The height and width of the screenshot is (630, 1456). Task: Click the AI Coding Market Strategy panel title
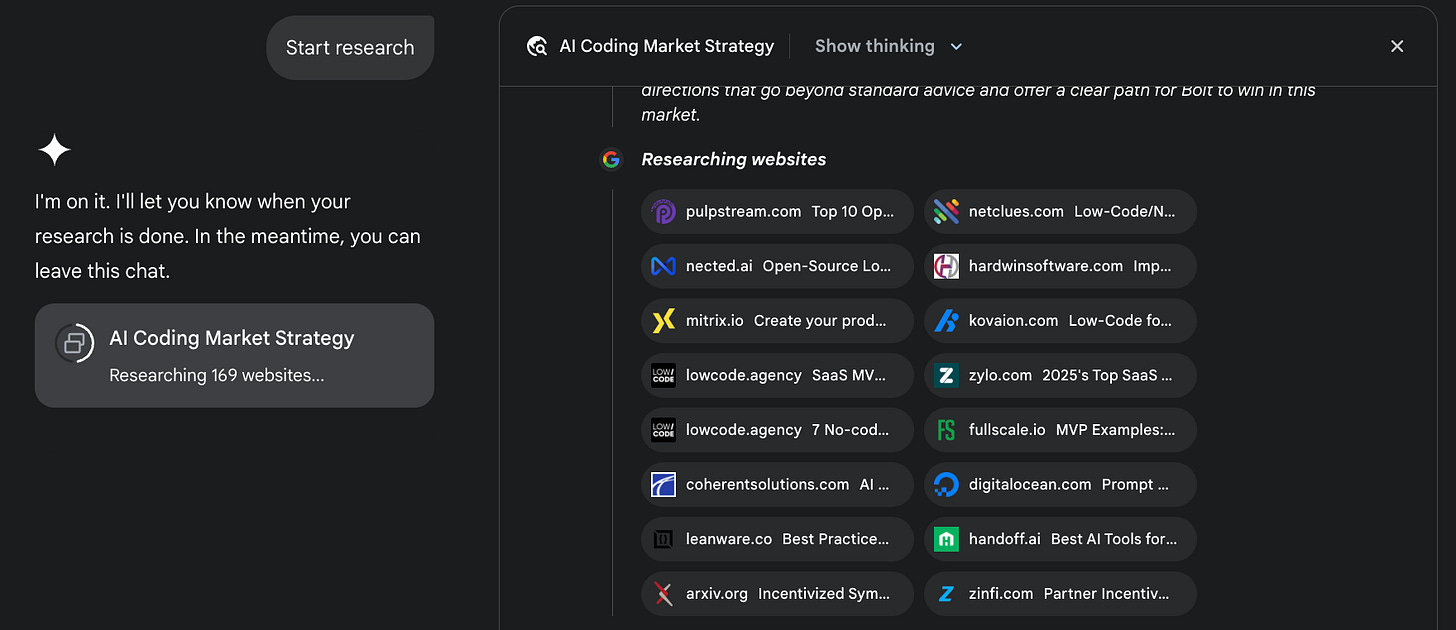[x=666, y=46]
